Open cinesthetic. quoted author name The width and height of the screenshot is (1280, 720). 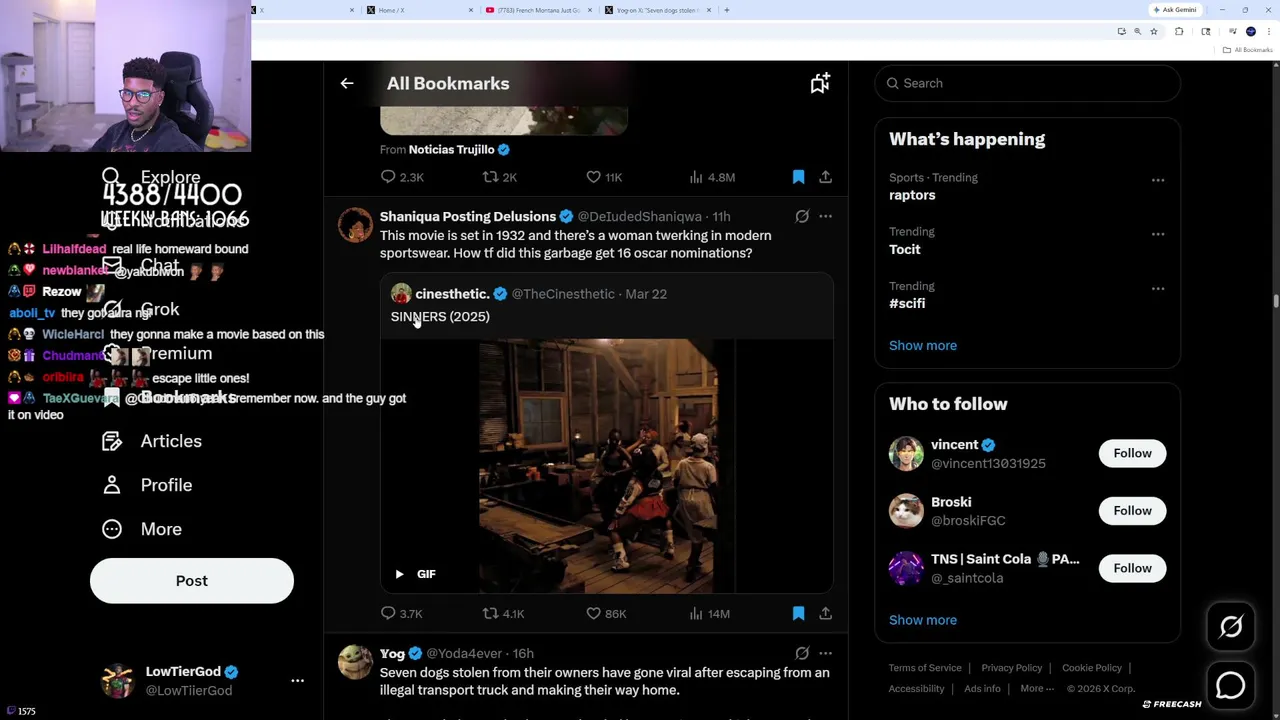coord(452,294)
